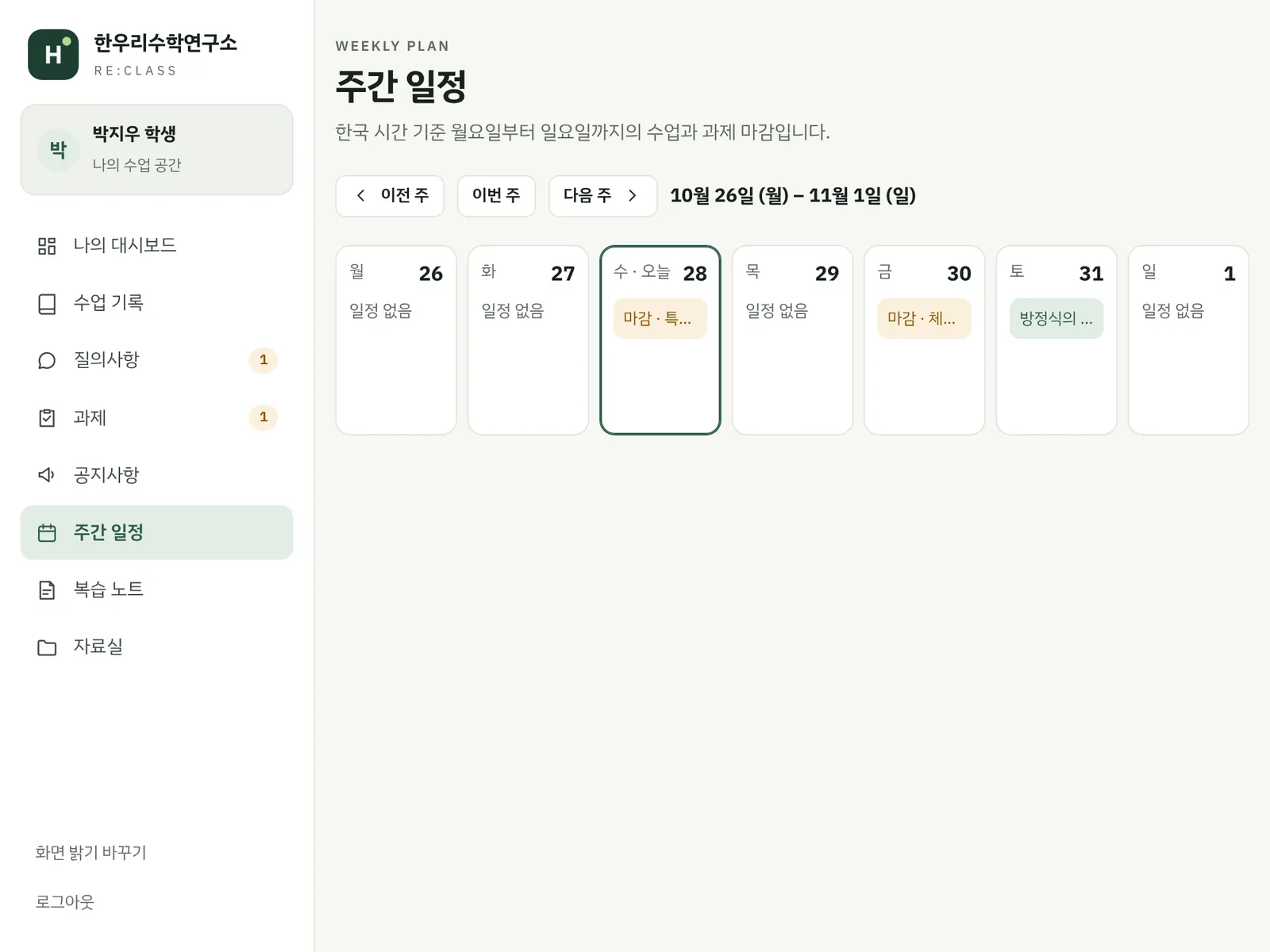Click the 과제 notification badge 1
Viewport: 1270px width, 952px height.
264,417
